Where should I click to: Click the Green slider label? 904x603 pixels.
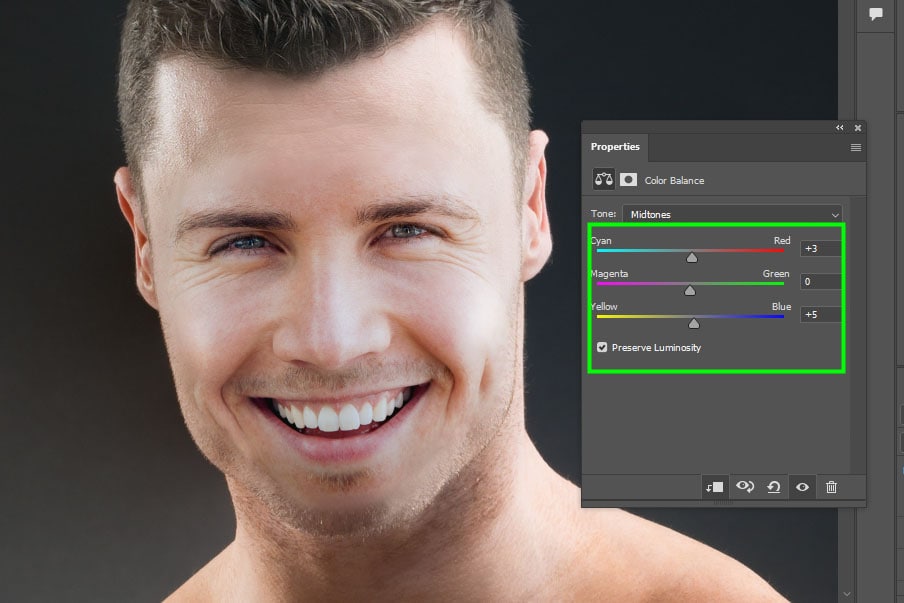(x=776, y=273)
